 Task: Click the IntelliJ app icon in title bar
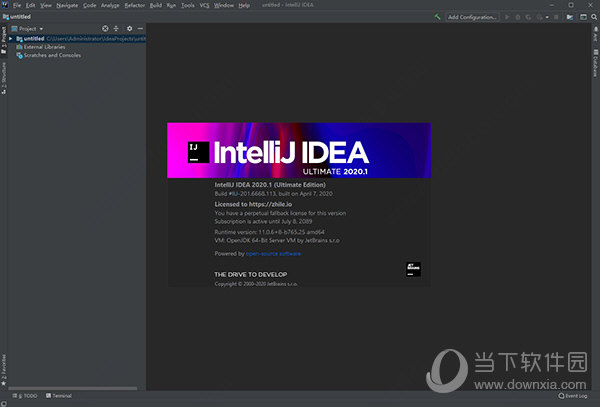tap(5, 5)
